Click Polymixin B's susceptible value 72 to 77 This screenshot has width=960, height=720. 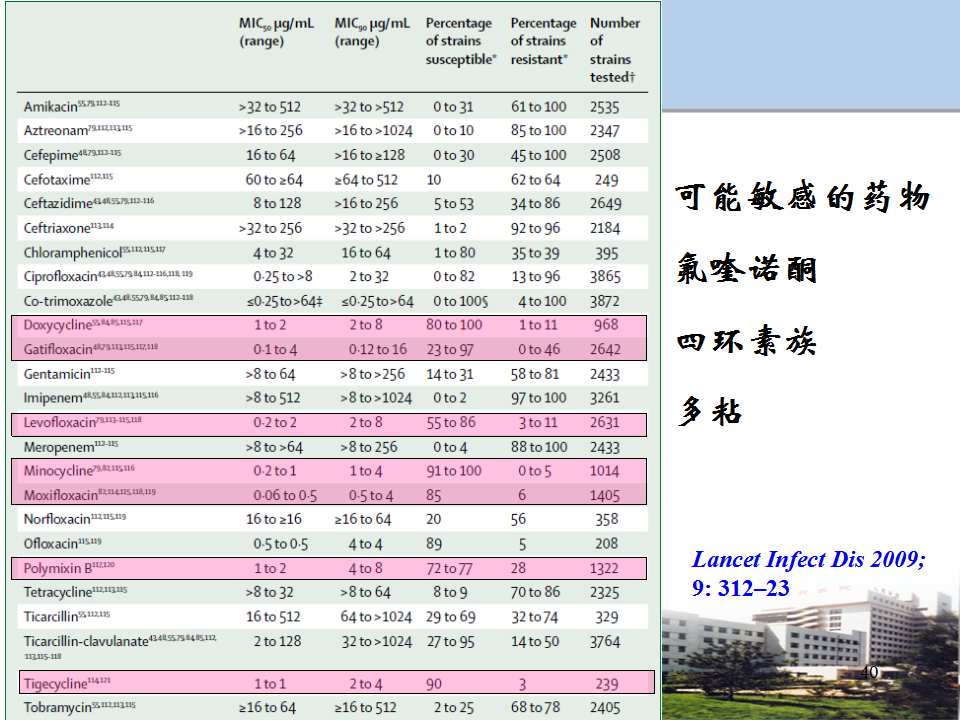click(449, 569)
